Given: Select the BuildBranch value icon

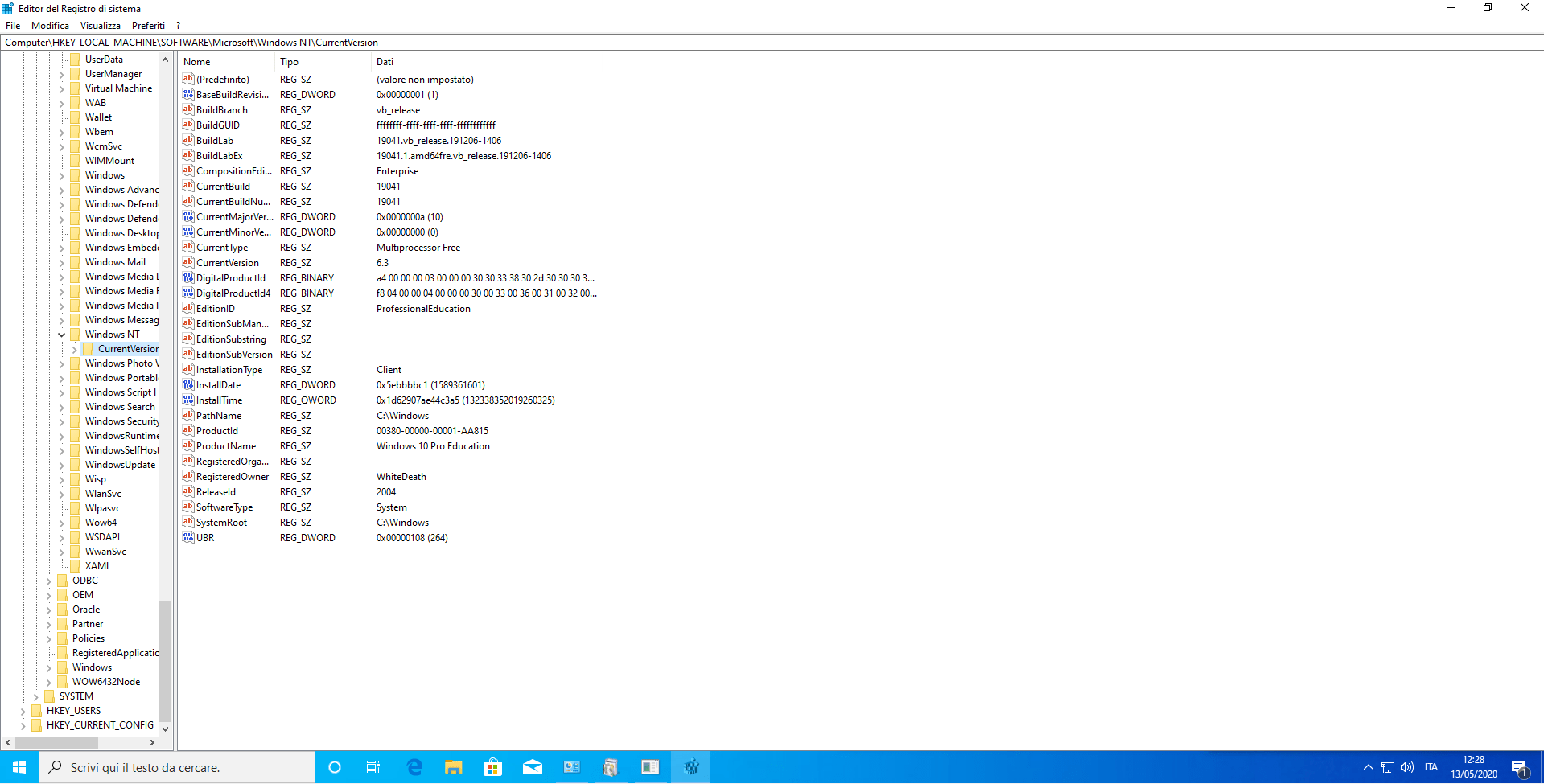Looking at the screenshot, I should point(188,110).
